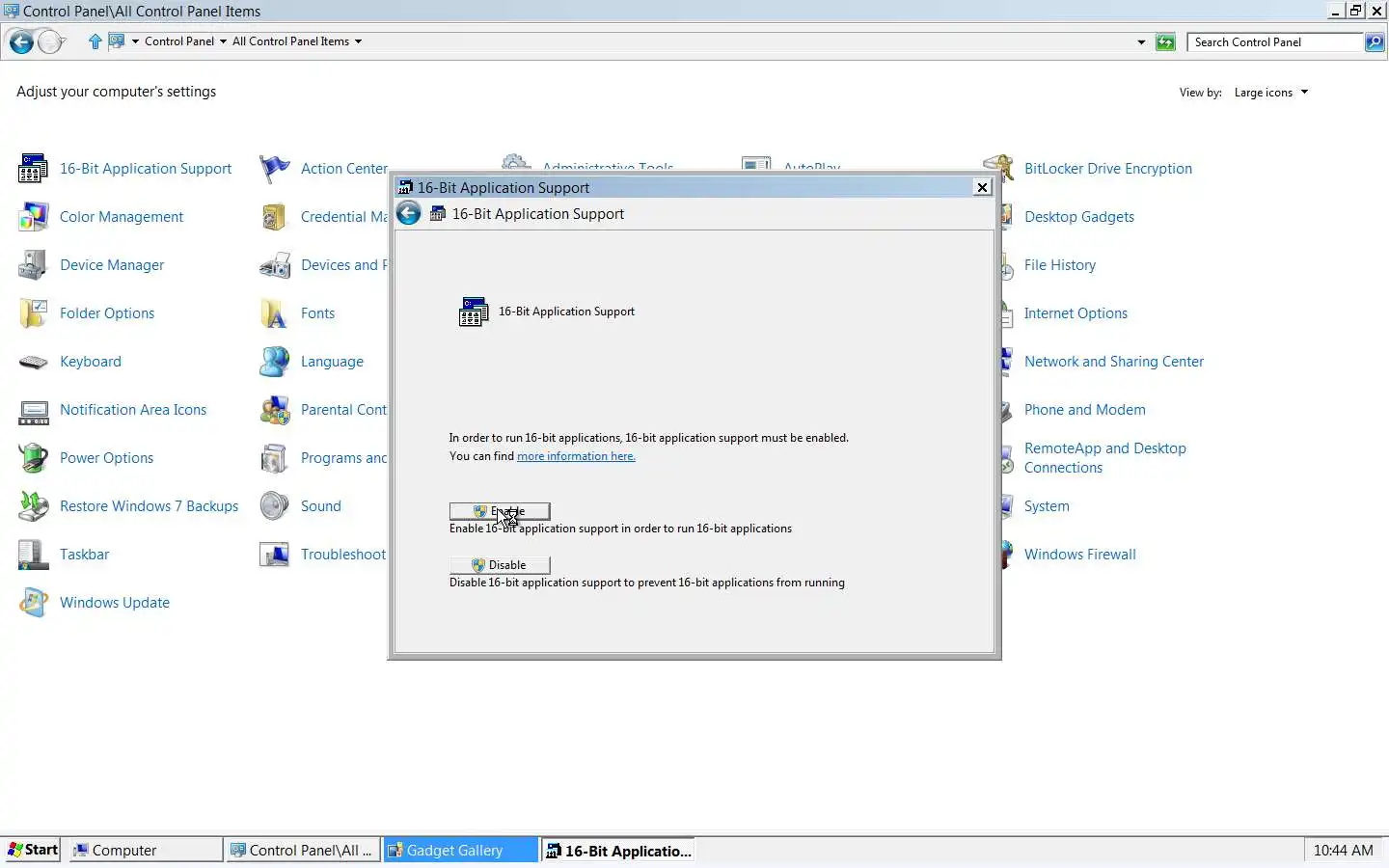Click the Control Panel window back arrow

20,41
